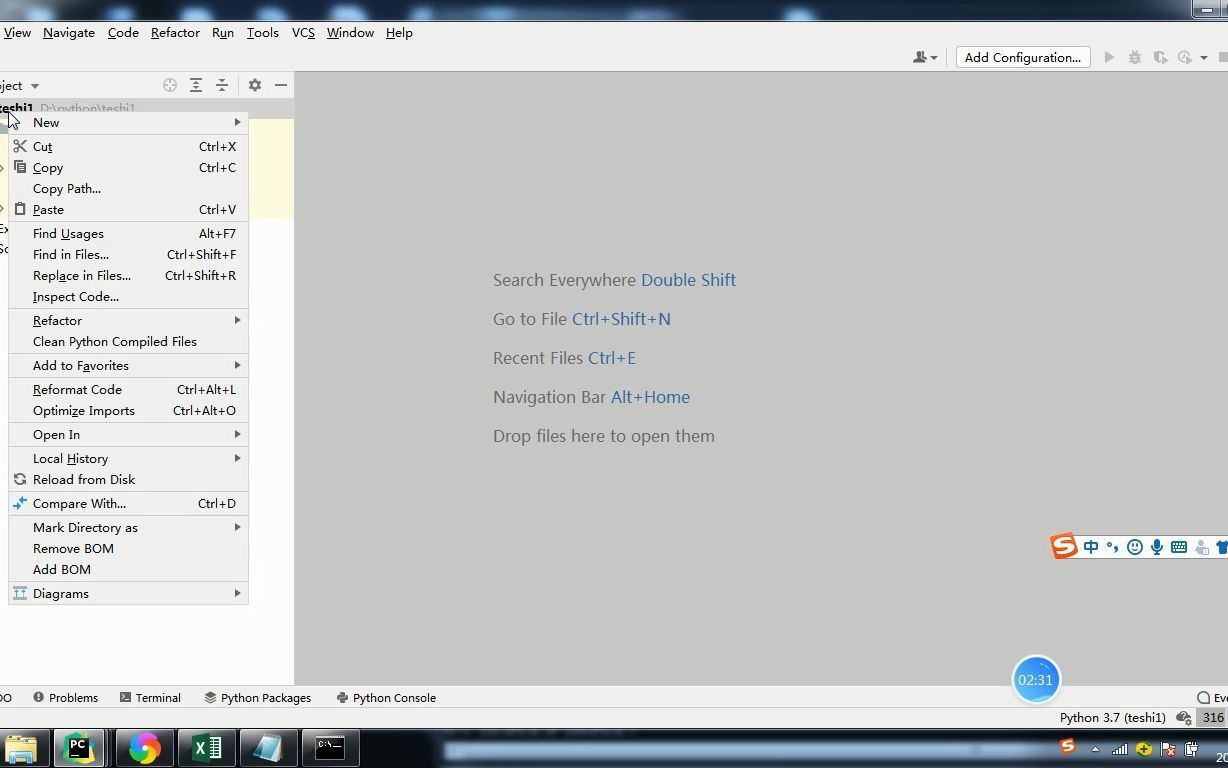Toggle Sogou punctuation mode button
Screen dimensions: 1228x768
pos(1112,547)
